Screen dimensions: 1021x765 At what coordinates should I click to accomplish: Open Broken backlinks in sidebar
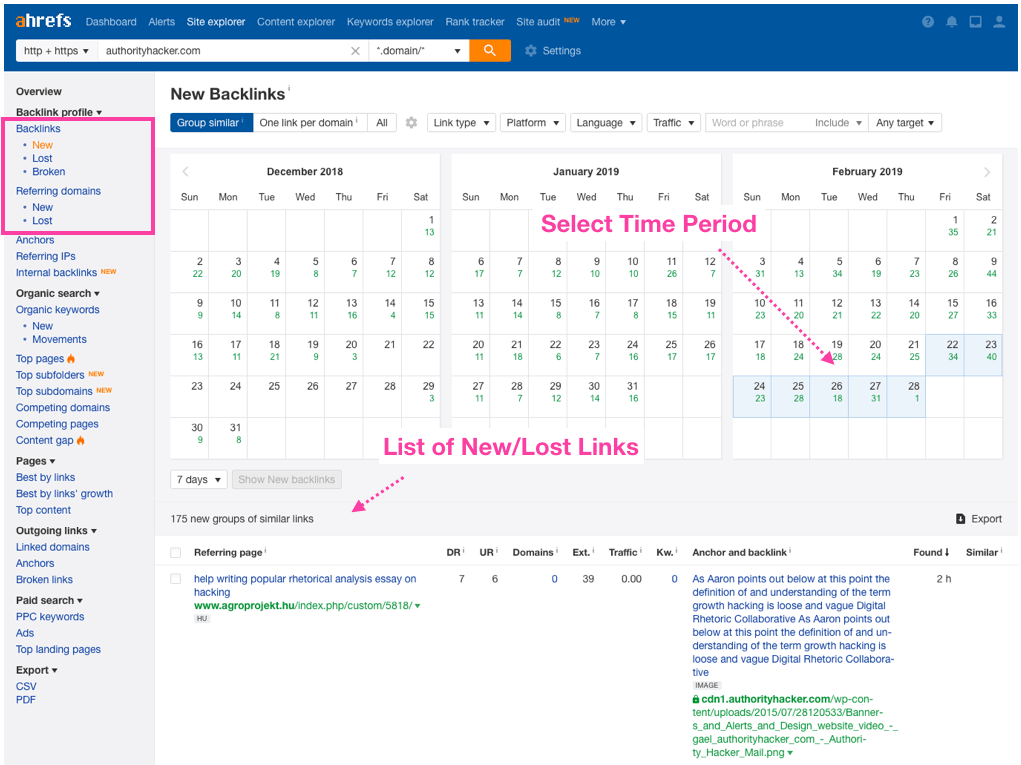coord(49,172)
